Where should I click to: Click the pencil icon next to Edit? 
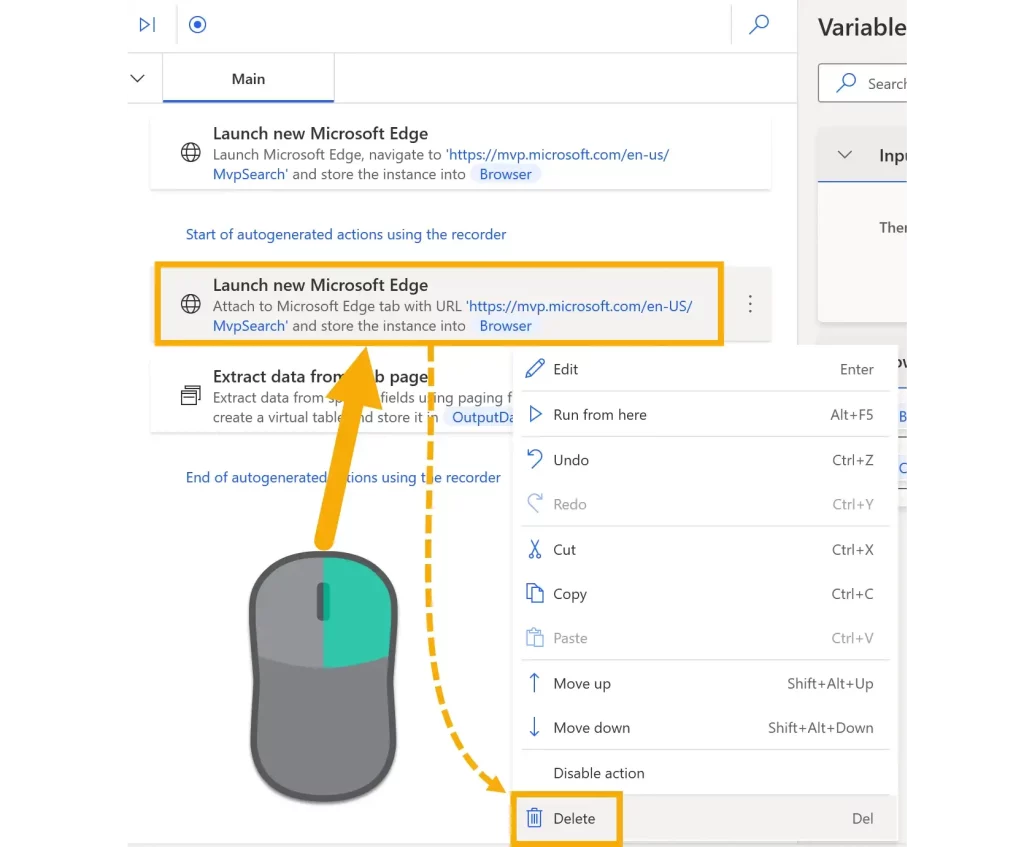tap(535, 369)
